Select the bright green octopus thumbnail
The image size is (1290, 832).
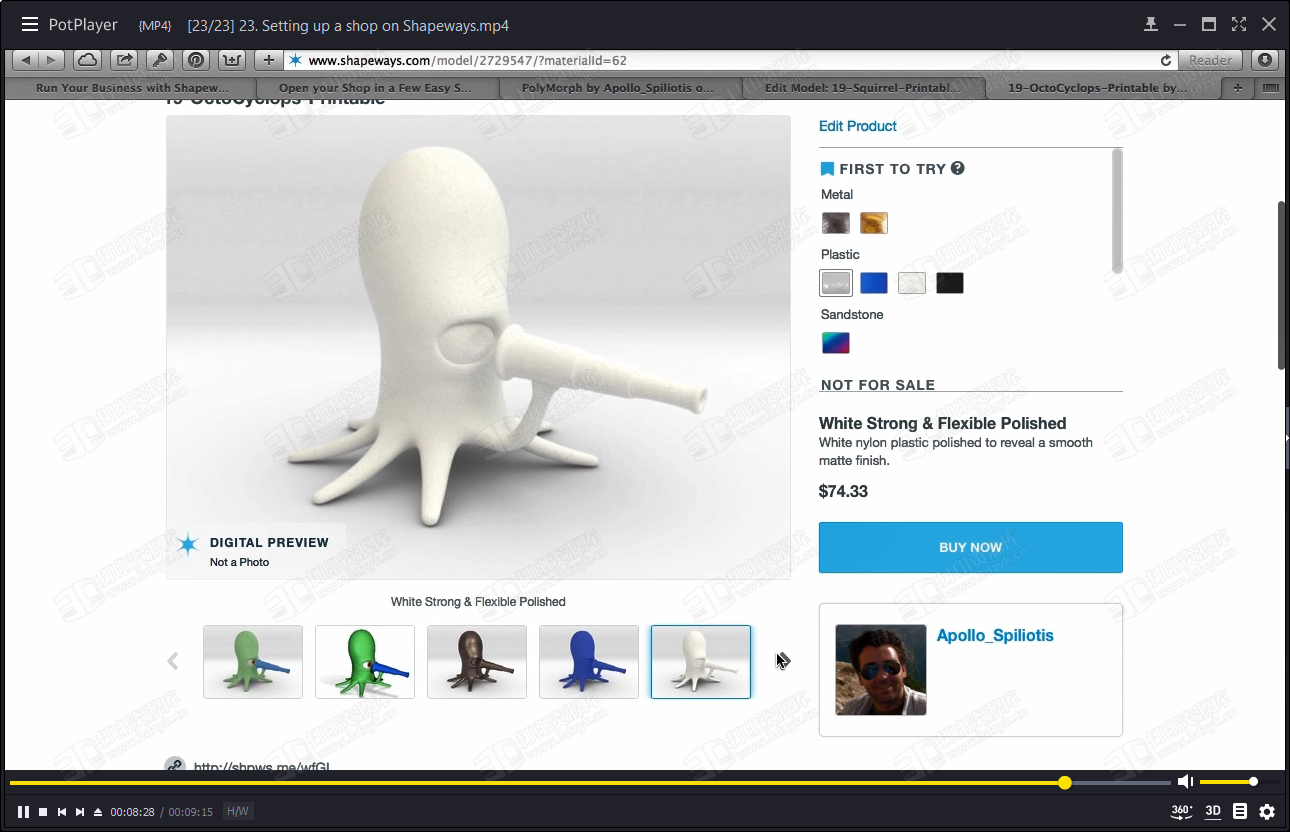point(365,662)
